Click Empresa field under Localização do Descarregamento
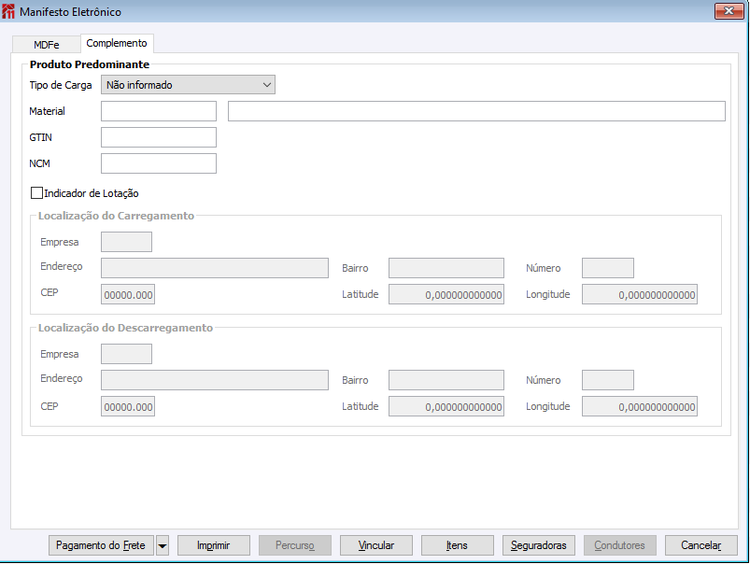750x564 pixels. 126,354
